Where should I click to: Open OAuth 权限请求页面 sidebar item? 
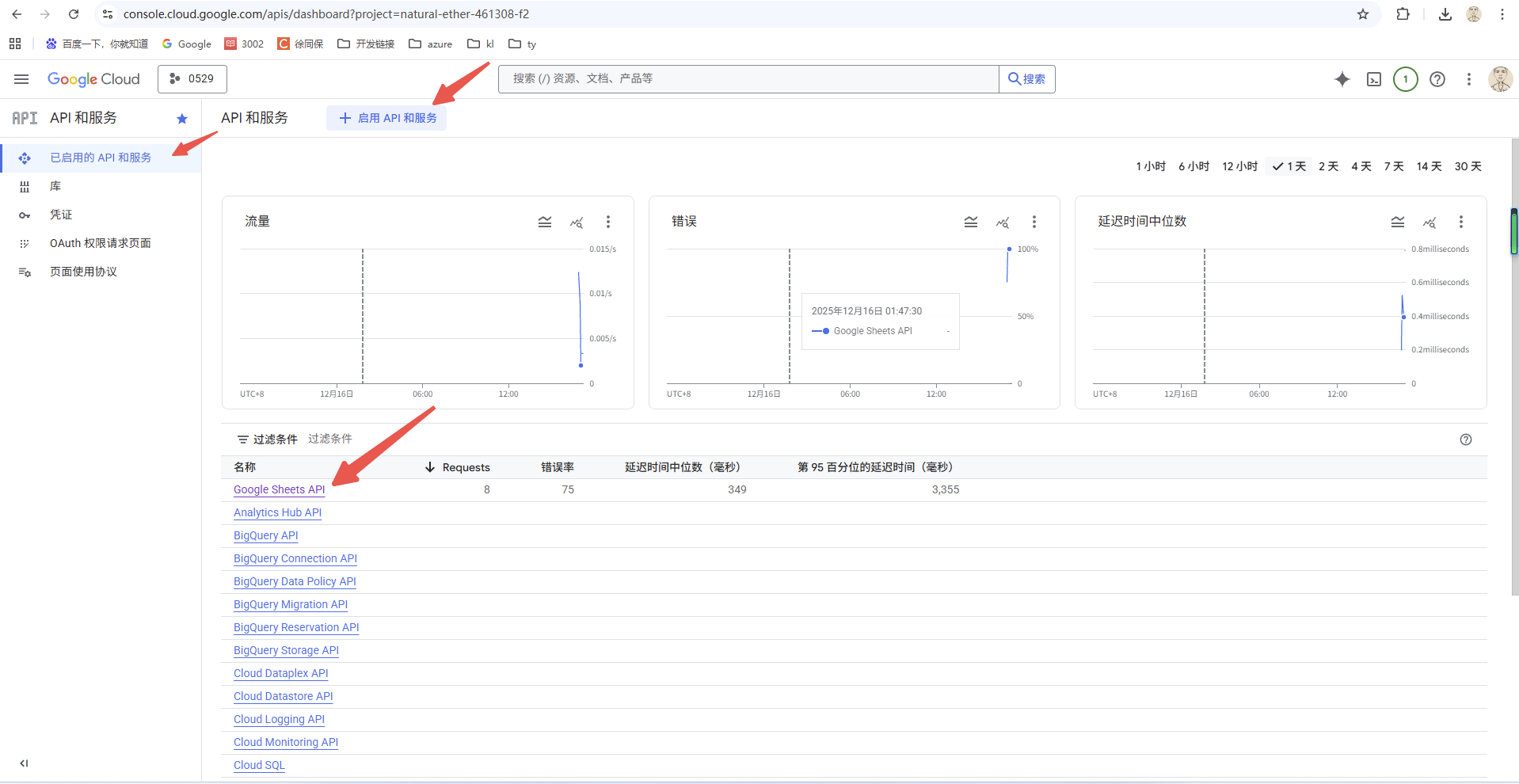point(101,243)
